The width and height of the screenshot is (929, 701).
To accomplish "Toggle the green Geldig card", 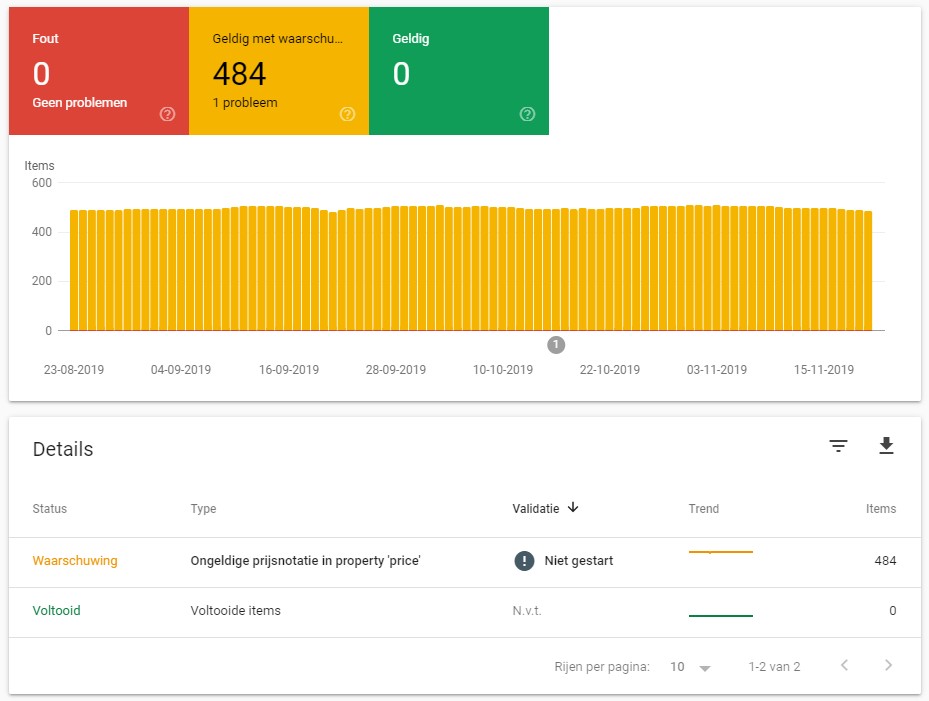I will point(458,70).
